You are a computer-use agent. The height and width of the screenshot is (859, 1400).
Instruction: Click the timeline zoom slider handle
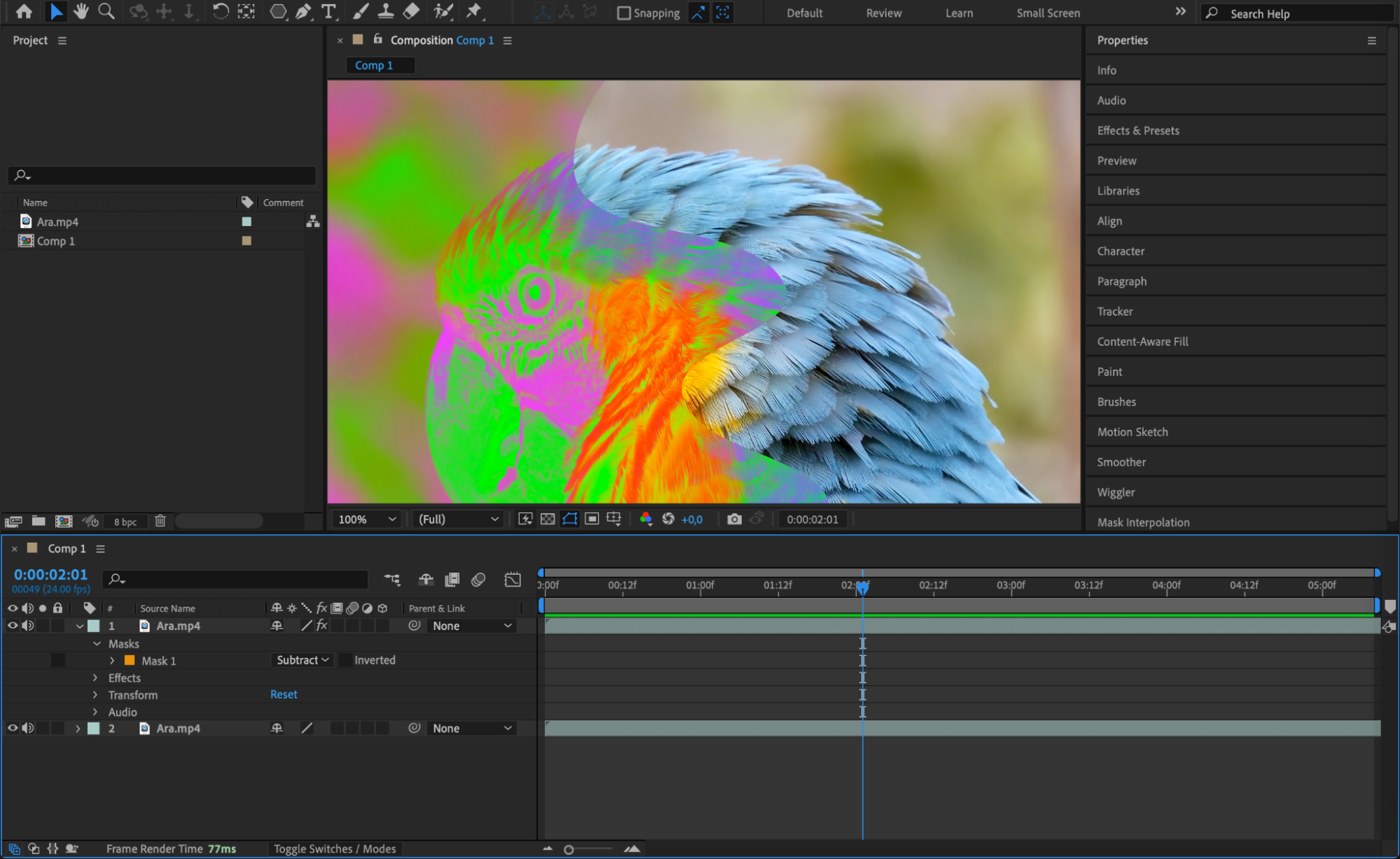pos(569,849)
